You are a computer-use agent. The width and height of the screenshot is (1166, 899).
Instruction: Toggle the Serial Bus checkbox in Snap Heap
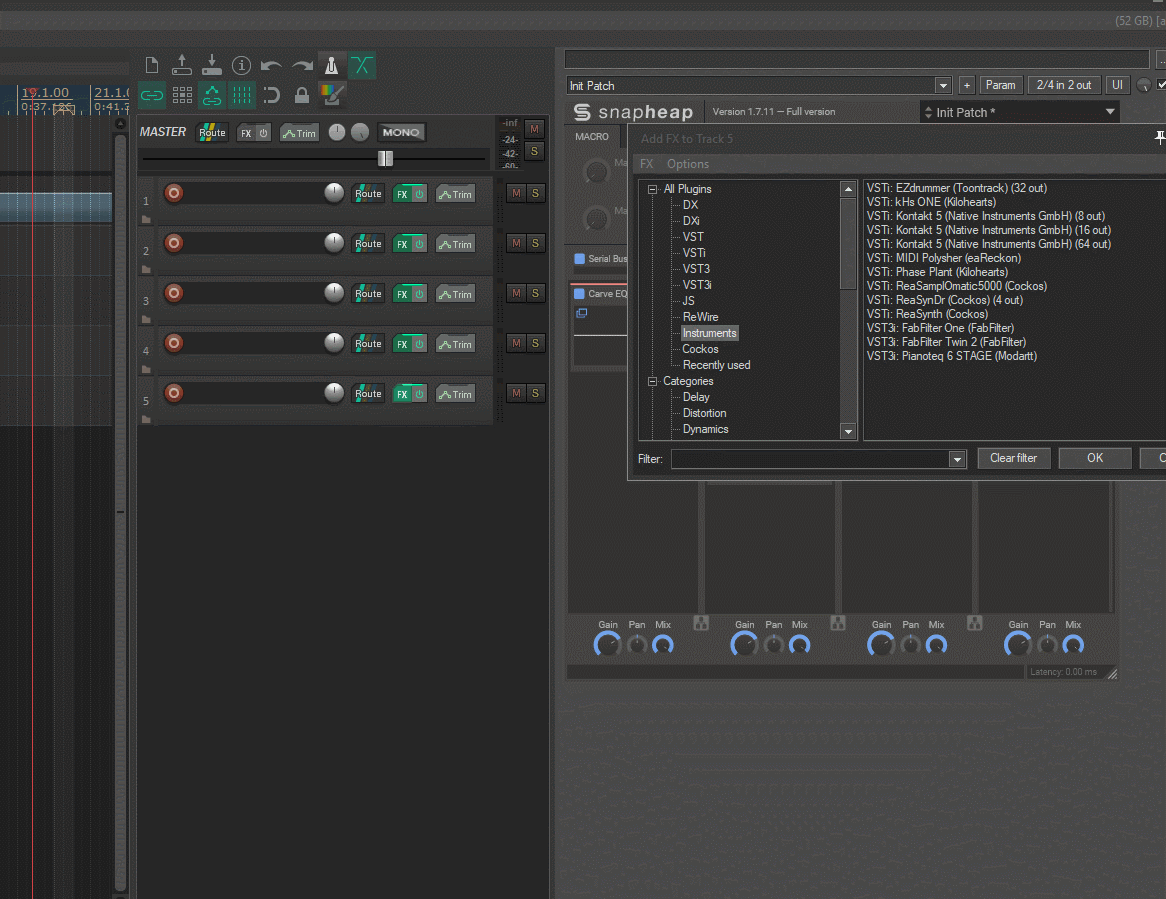point(579,259)
